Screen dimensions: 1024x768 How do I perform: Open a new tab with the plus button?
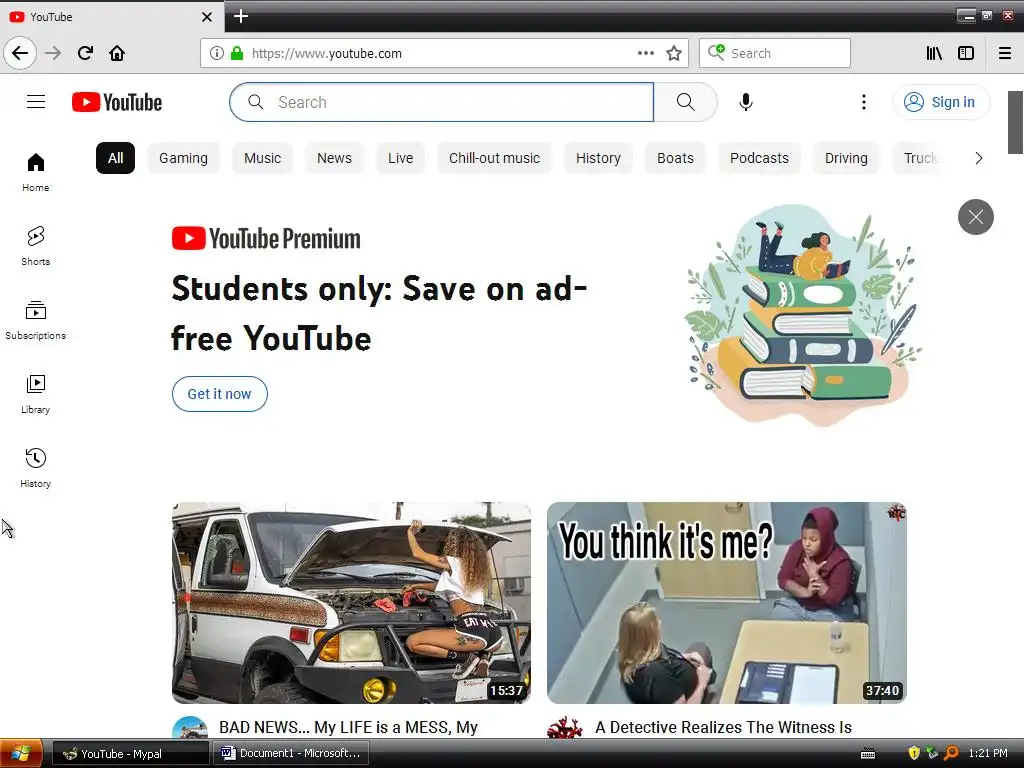tap(241, 16)
